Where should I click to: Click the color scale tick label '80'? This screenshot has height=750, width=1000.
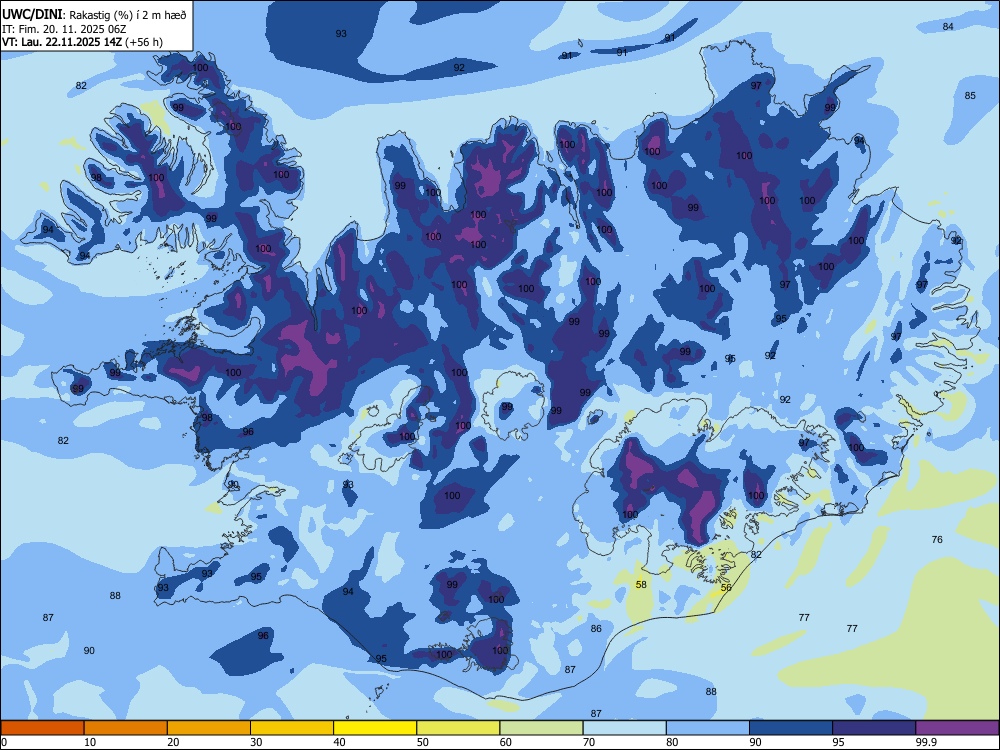click(672, 742)
